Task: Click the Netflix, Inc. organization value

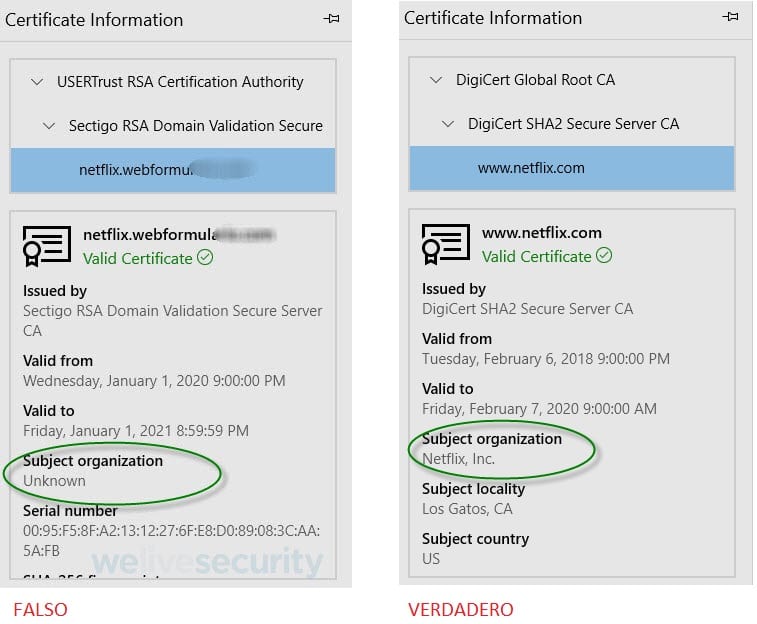Action: click(x=458, y=458)
